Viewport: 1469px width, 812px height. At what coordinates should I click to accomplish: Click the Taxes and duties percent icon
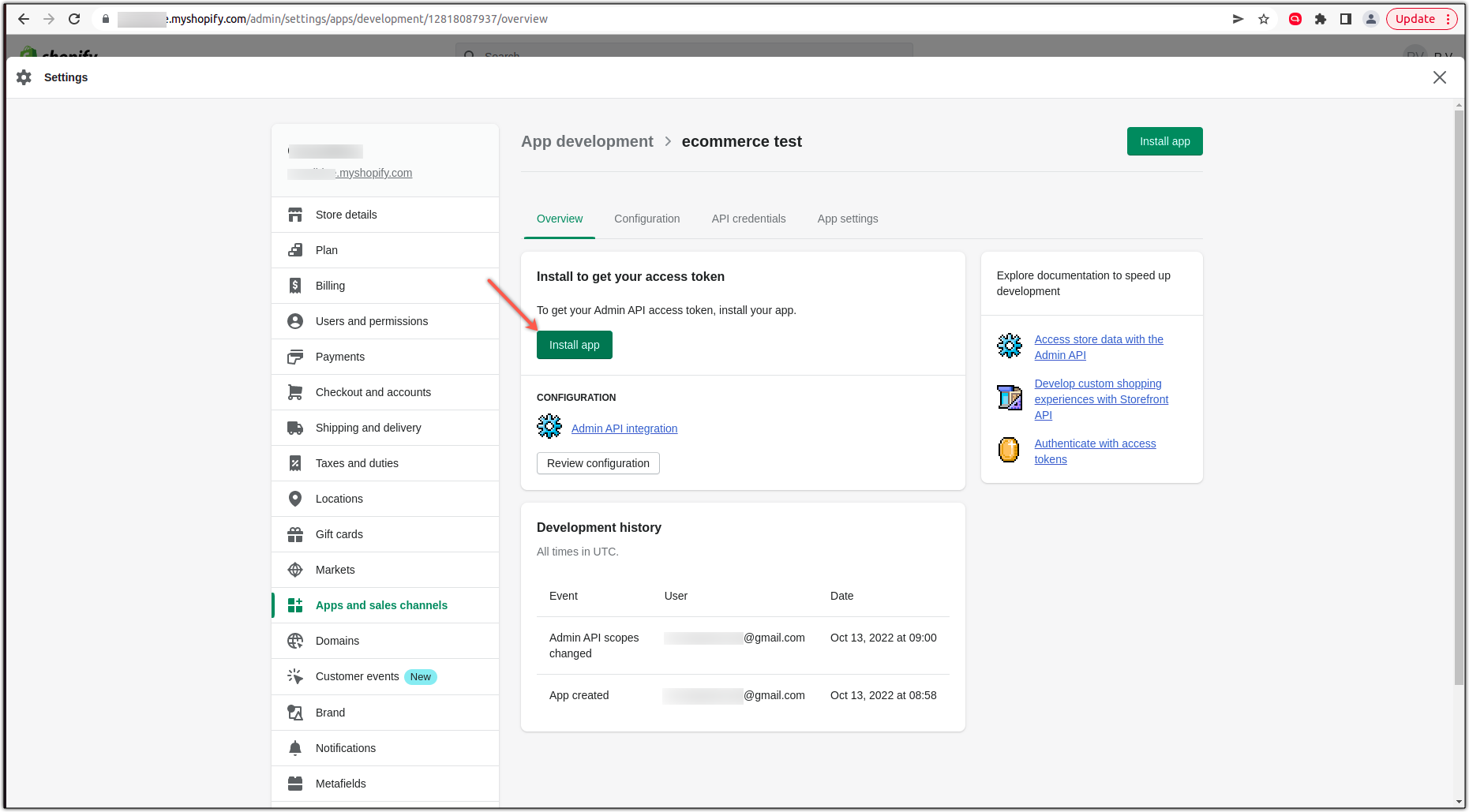click(x=295, y=463)
